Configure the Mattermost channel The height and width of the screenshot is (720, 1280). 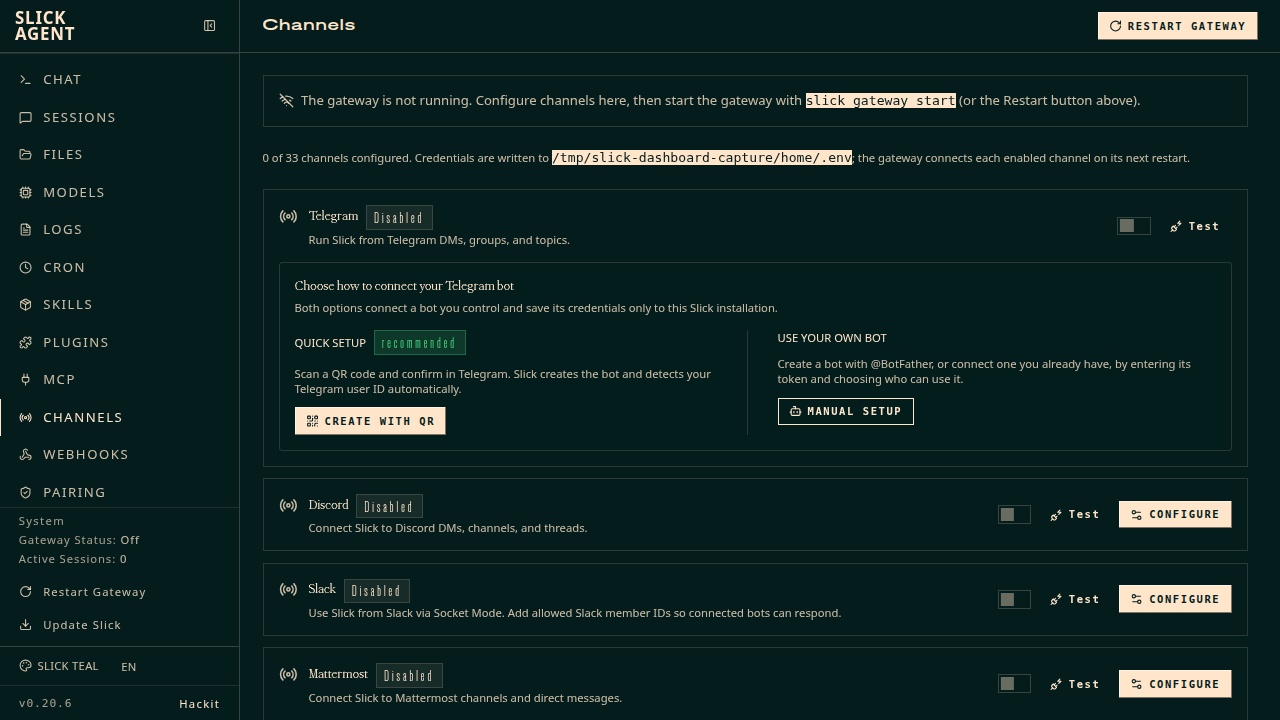tap(1175, 684)
